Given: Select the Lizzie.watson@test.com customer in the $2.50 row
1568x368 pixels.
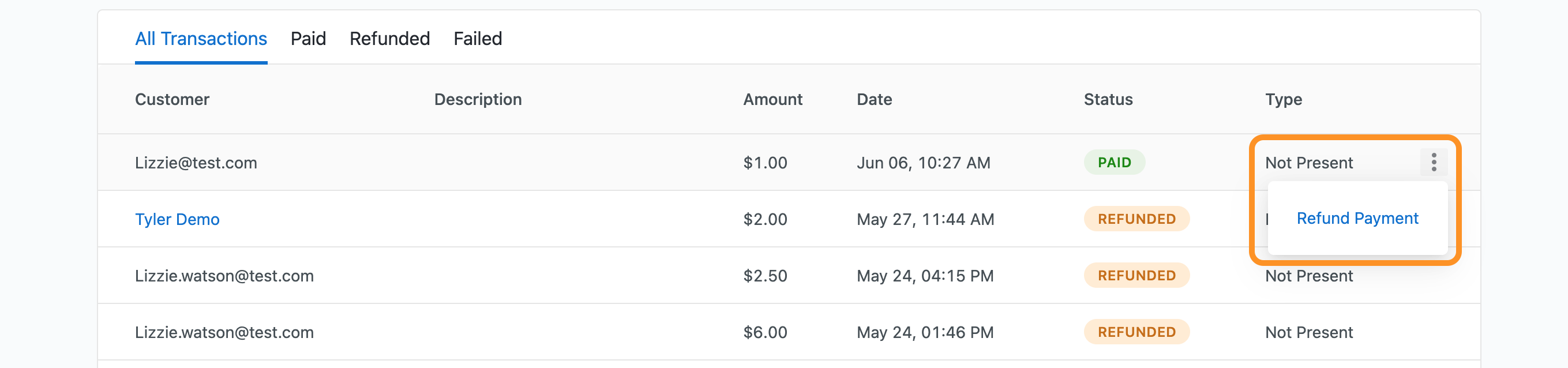Looking at the screenshot, I should 224,276.
